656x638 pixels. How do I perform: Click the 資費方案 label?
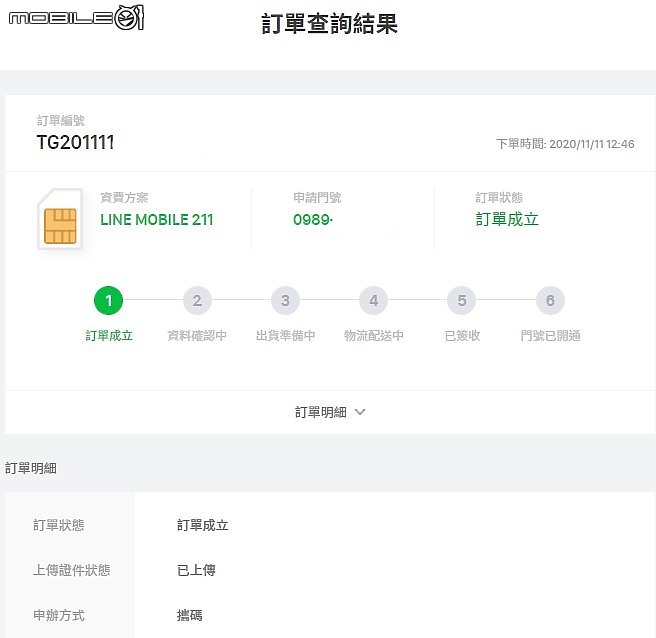(x=124, y=197)
